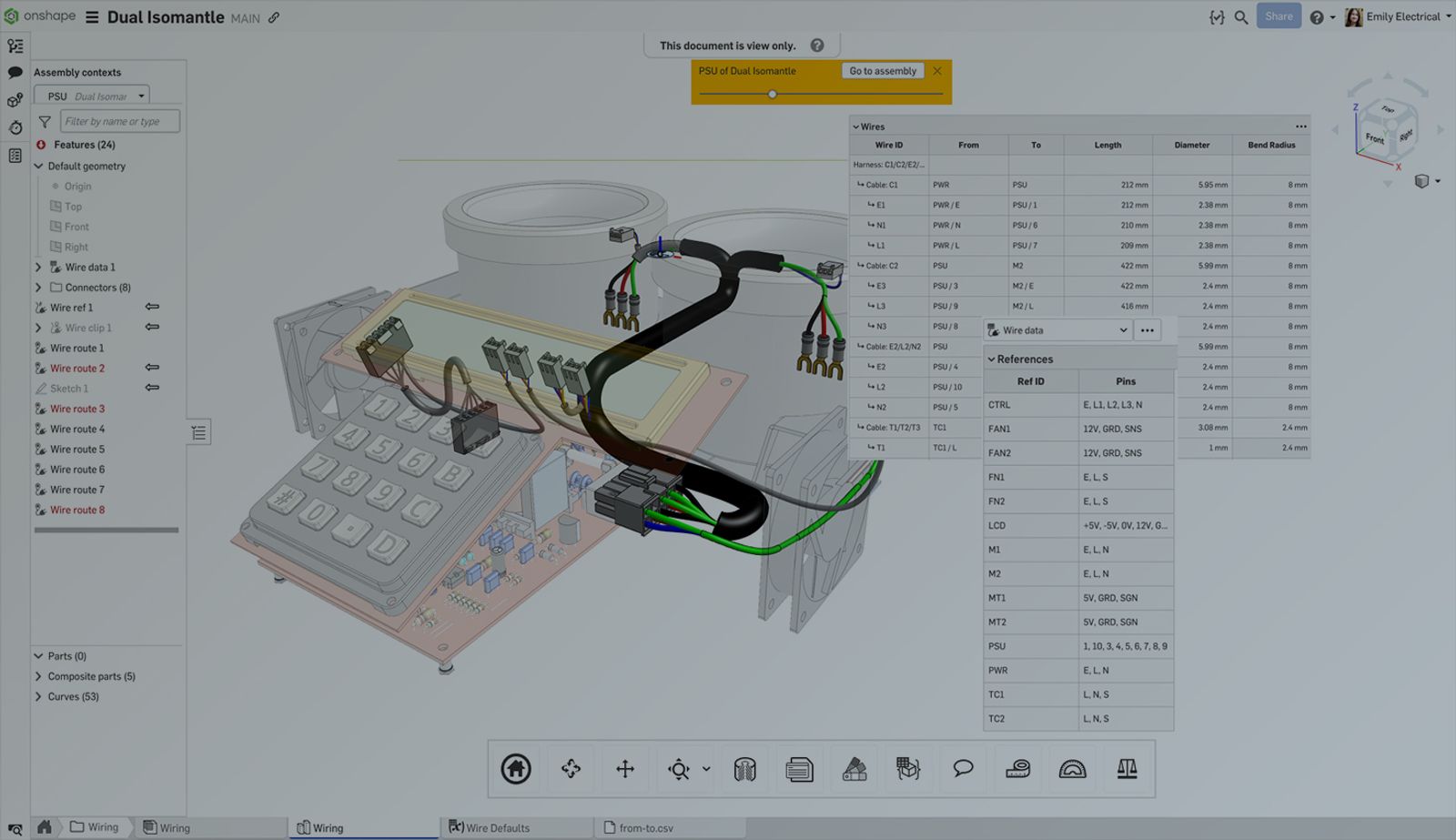Switch to the Wire Defaults tab
Viewport: 1456px width, 840px height.
point(498,828)
